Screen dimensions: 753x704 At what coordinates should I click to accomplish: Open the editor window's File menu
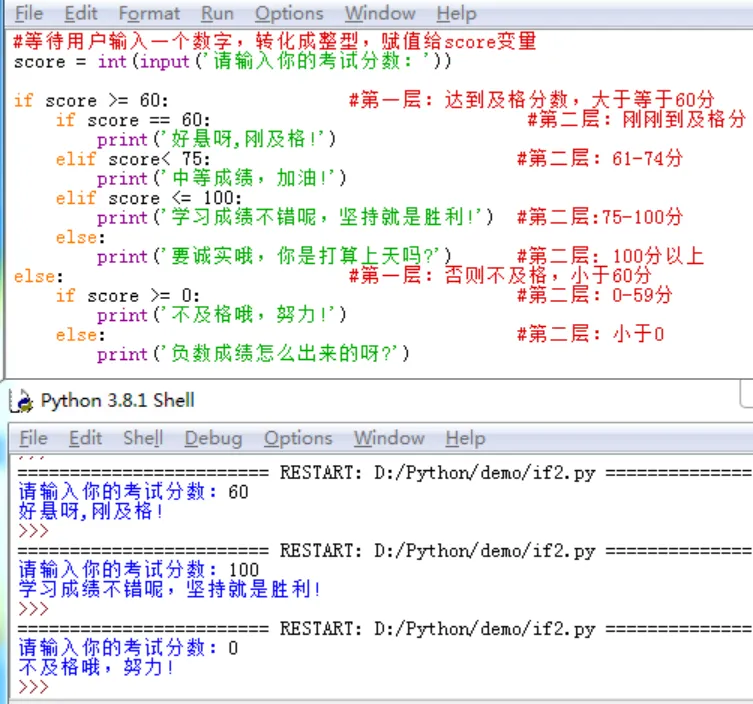pyautogui.click(x=29, y=13)
